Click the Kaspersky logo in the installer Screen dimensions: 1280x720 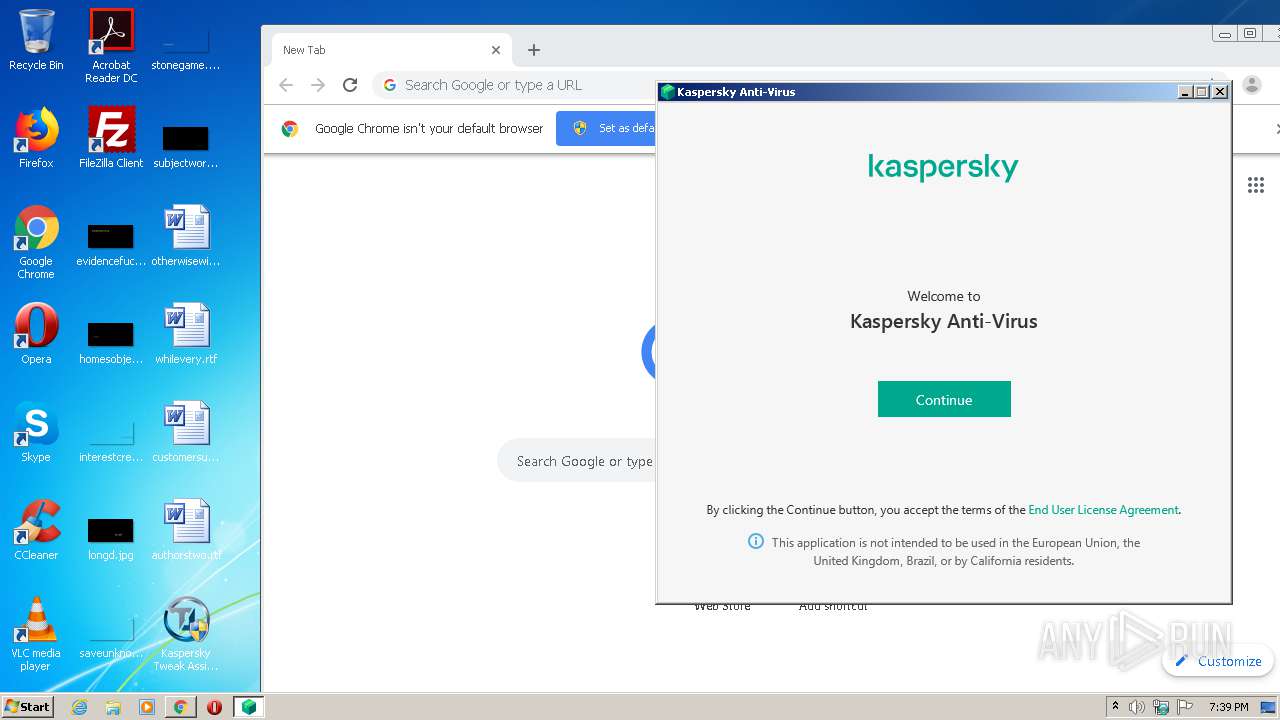[x=943, y=167]
